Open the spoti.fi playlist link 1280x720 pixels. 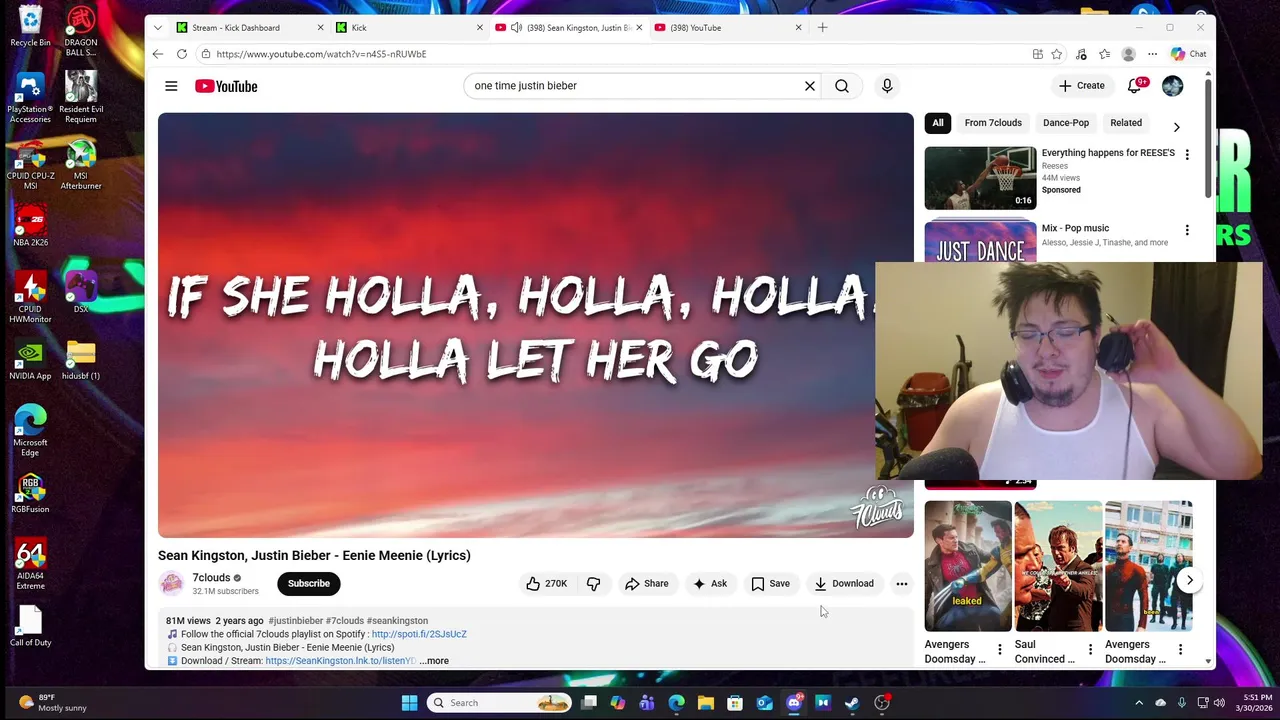(x=419, y=634)
